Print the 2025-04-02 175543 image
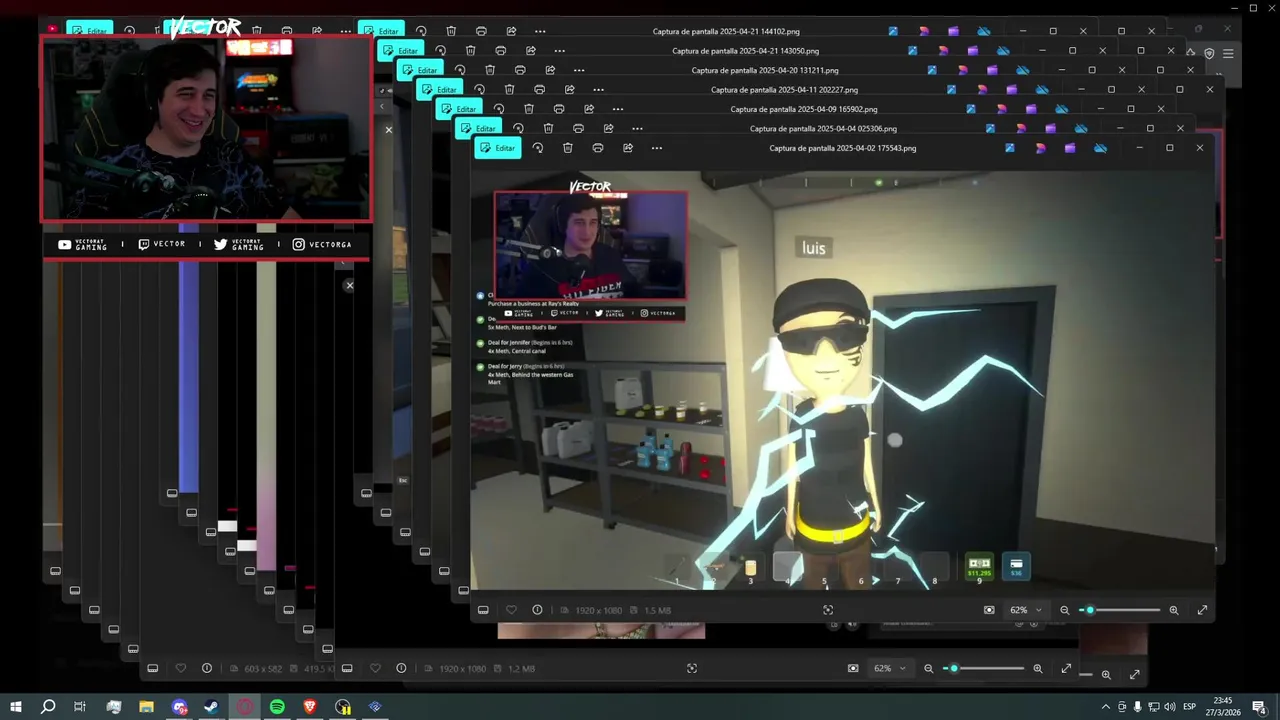This screenshot has height=720, width=1280. pyautogui.click(x=598, y=148)
